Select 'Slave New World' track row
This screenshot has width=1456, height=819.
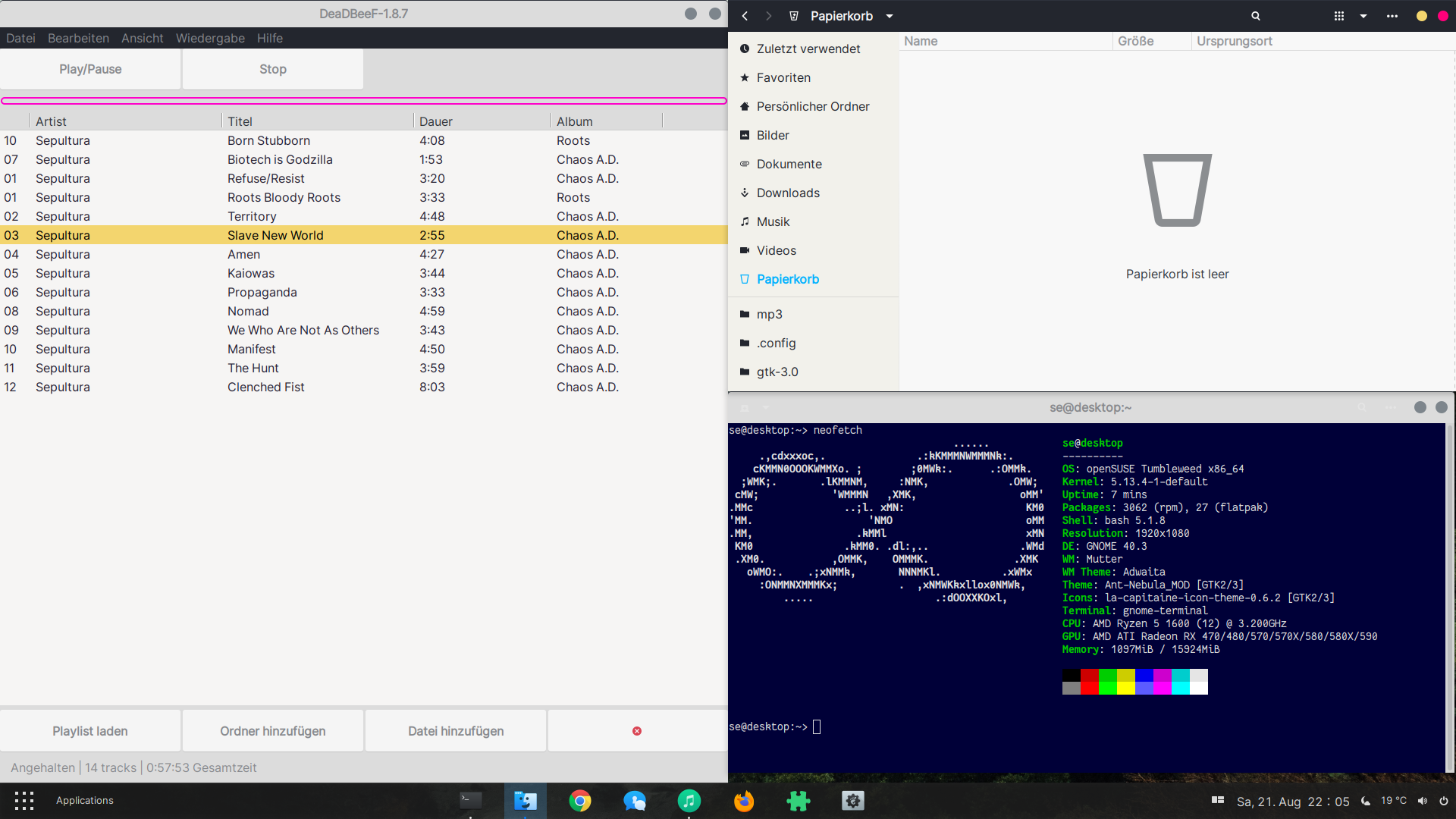(x=274, y=235)
